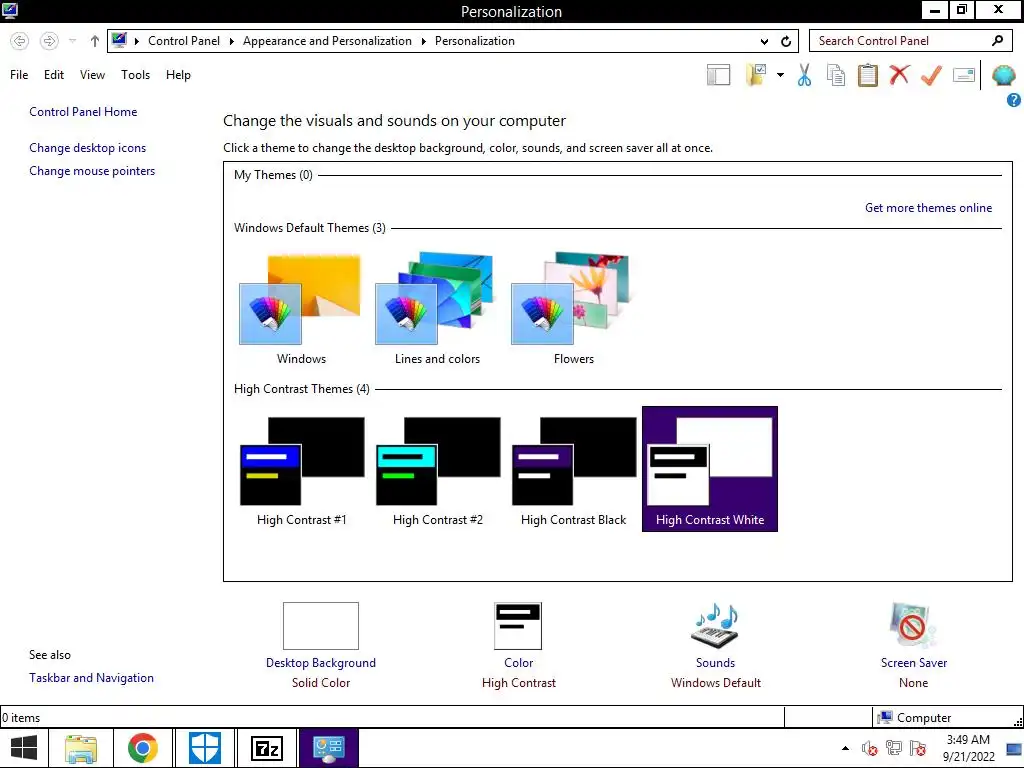1024x768 pixels.
Task: Click the Properties toolbar icon
Action: pyautogui.click(x=964, y=74)
